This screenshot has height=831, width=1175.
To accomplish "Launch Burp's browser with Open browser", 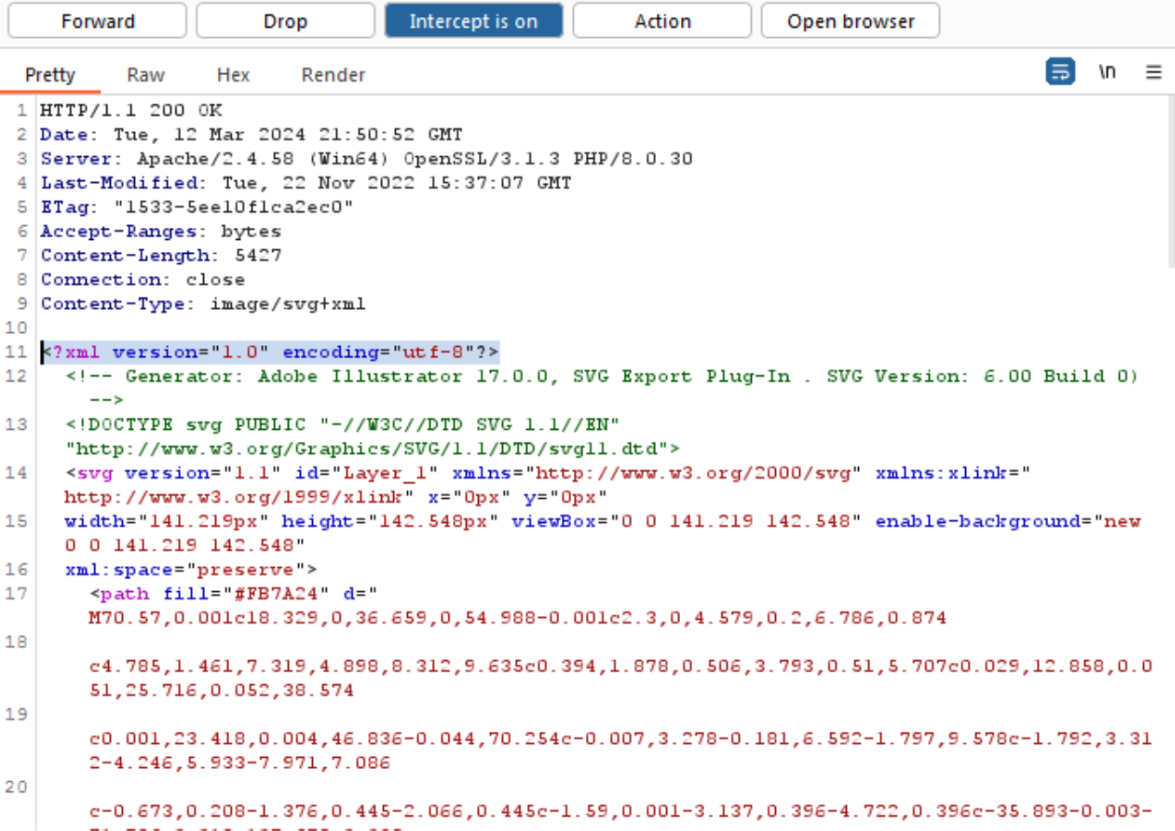I will point(850,21).
